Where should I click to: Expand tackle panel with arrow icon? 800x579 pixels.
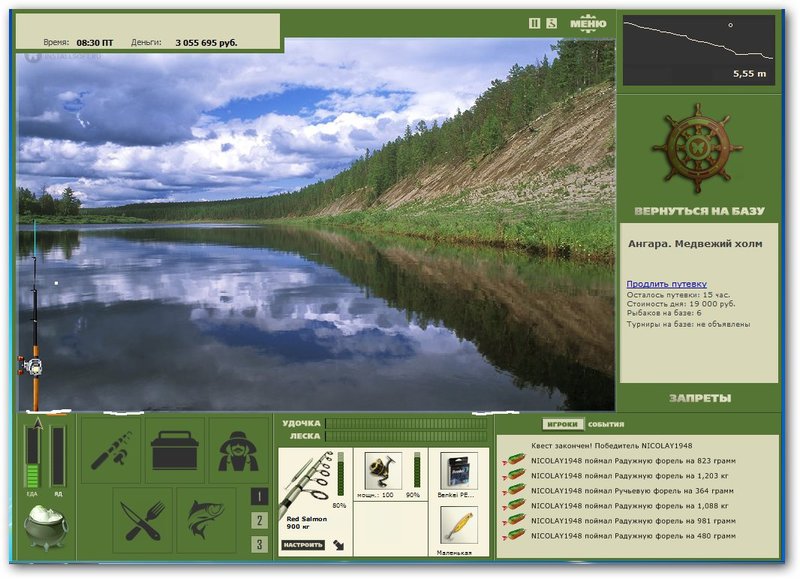(x=339, y=545)
